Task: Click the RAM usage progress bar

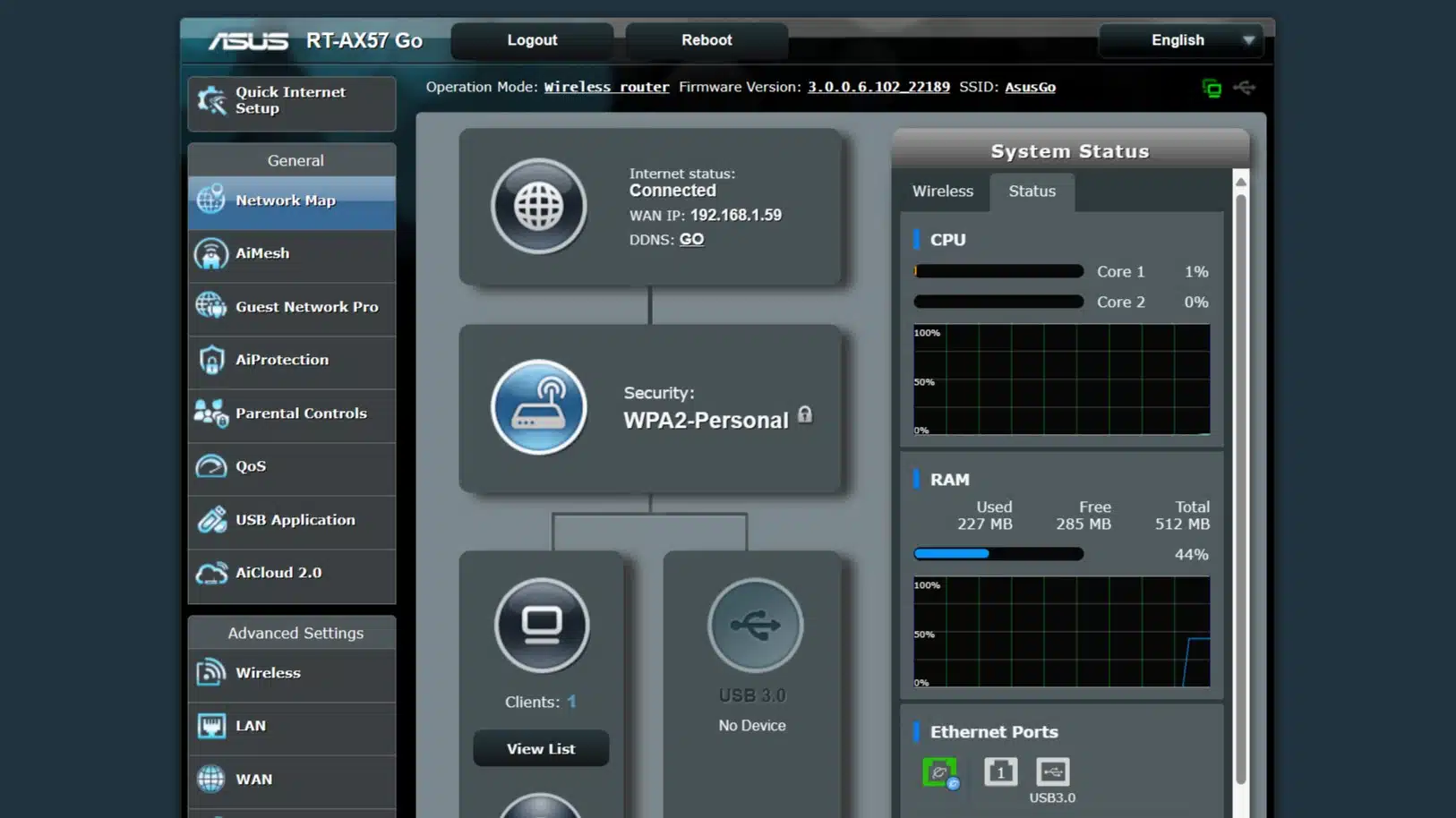Action: (998, 554)
